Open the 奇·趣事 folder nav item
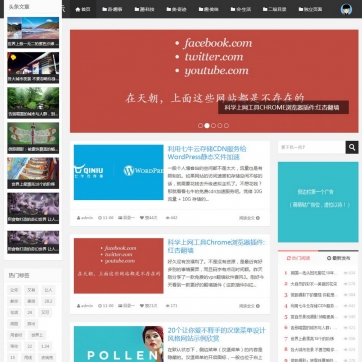The image size is (362, 362). point(112,9)
